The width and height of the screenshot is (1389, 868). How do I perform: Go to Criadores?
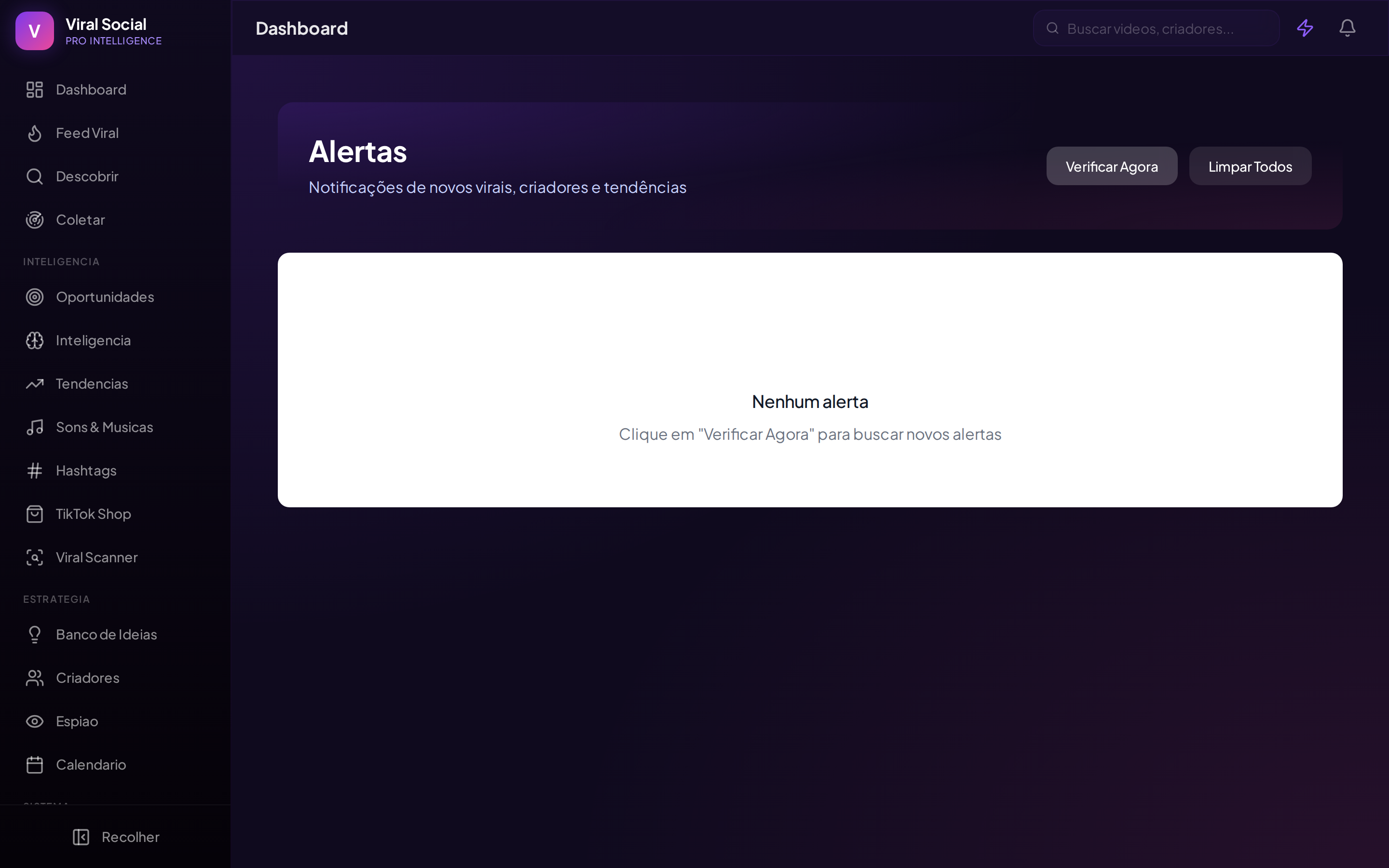click(115, 678)
